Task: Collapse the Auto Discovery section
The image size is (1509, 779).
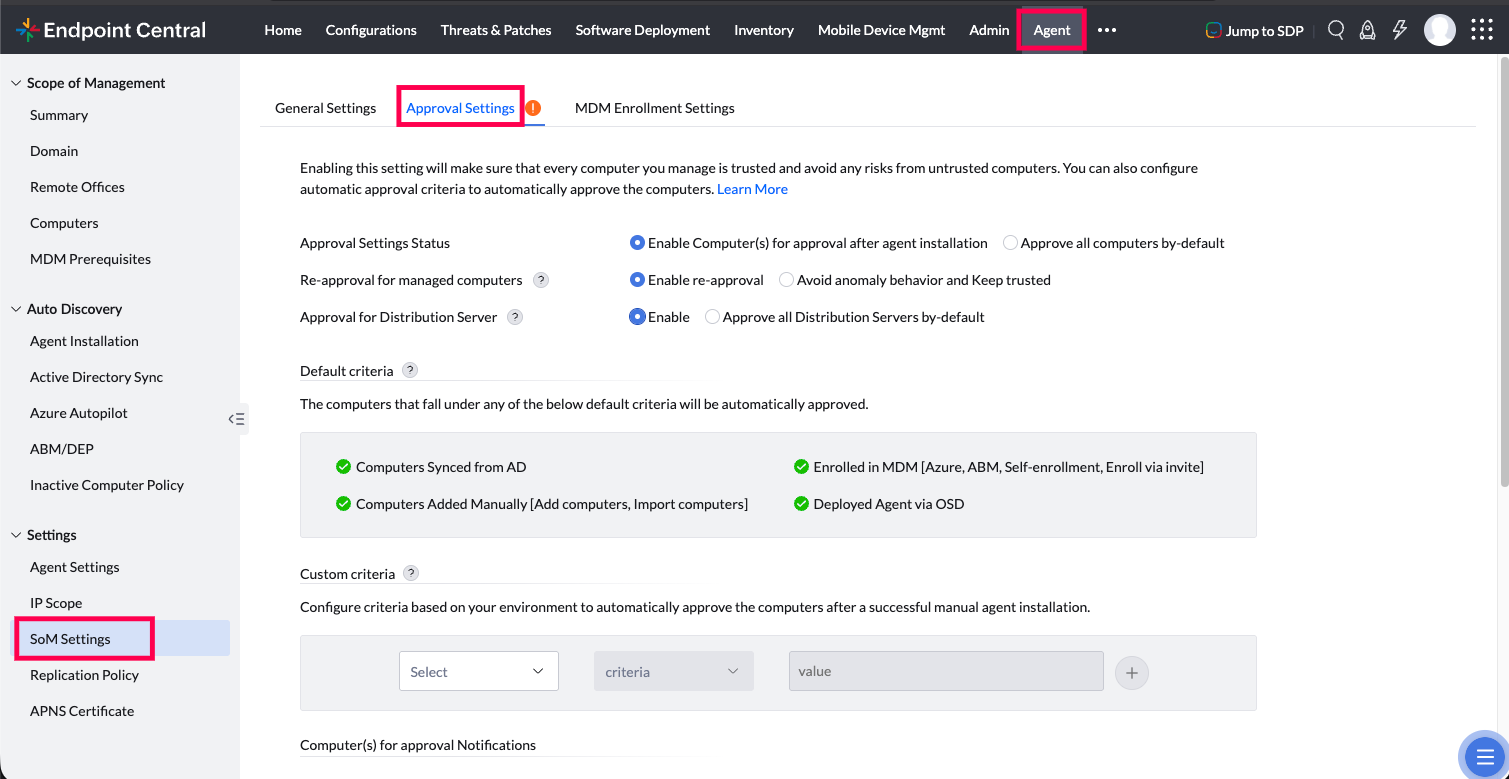Action: tap(15, 308)
